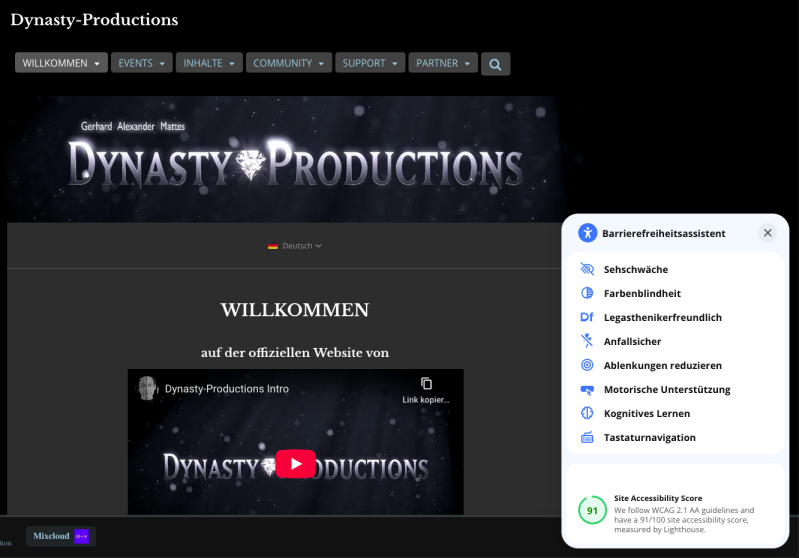
Task: Expand the PARTNER dropdown arrow
Action: coord(467,64)
